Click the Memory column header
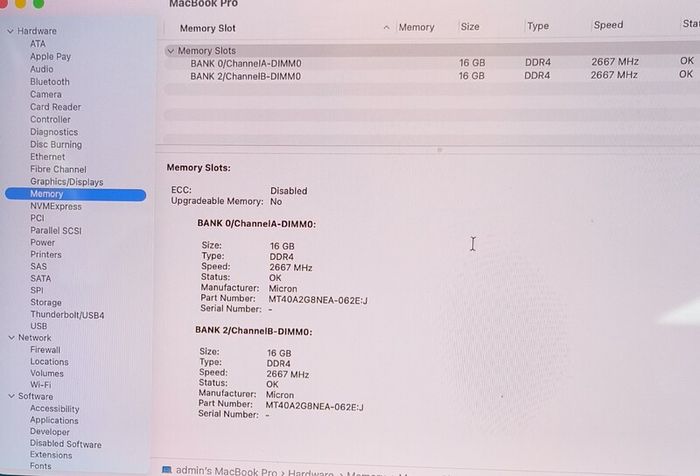 [417, 27]
